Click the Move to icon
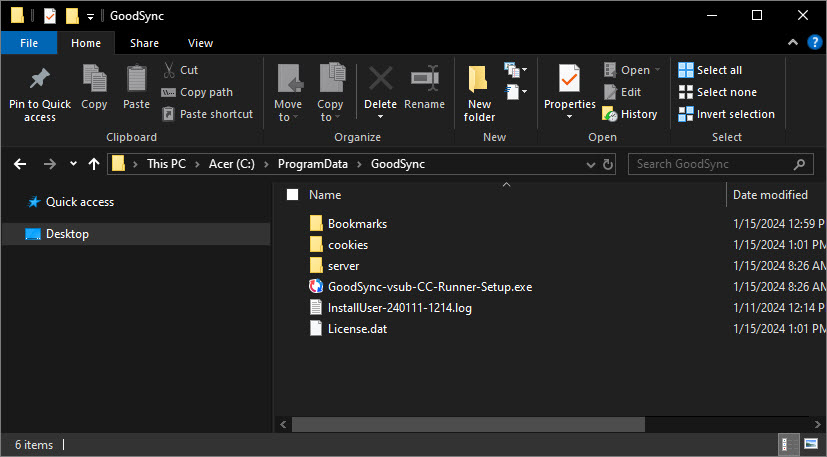Viewport: 827px width, 457px height. pos(290,78)
